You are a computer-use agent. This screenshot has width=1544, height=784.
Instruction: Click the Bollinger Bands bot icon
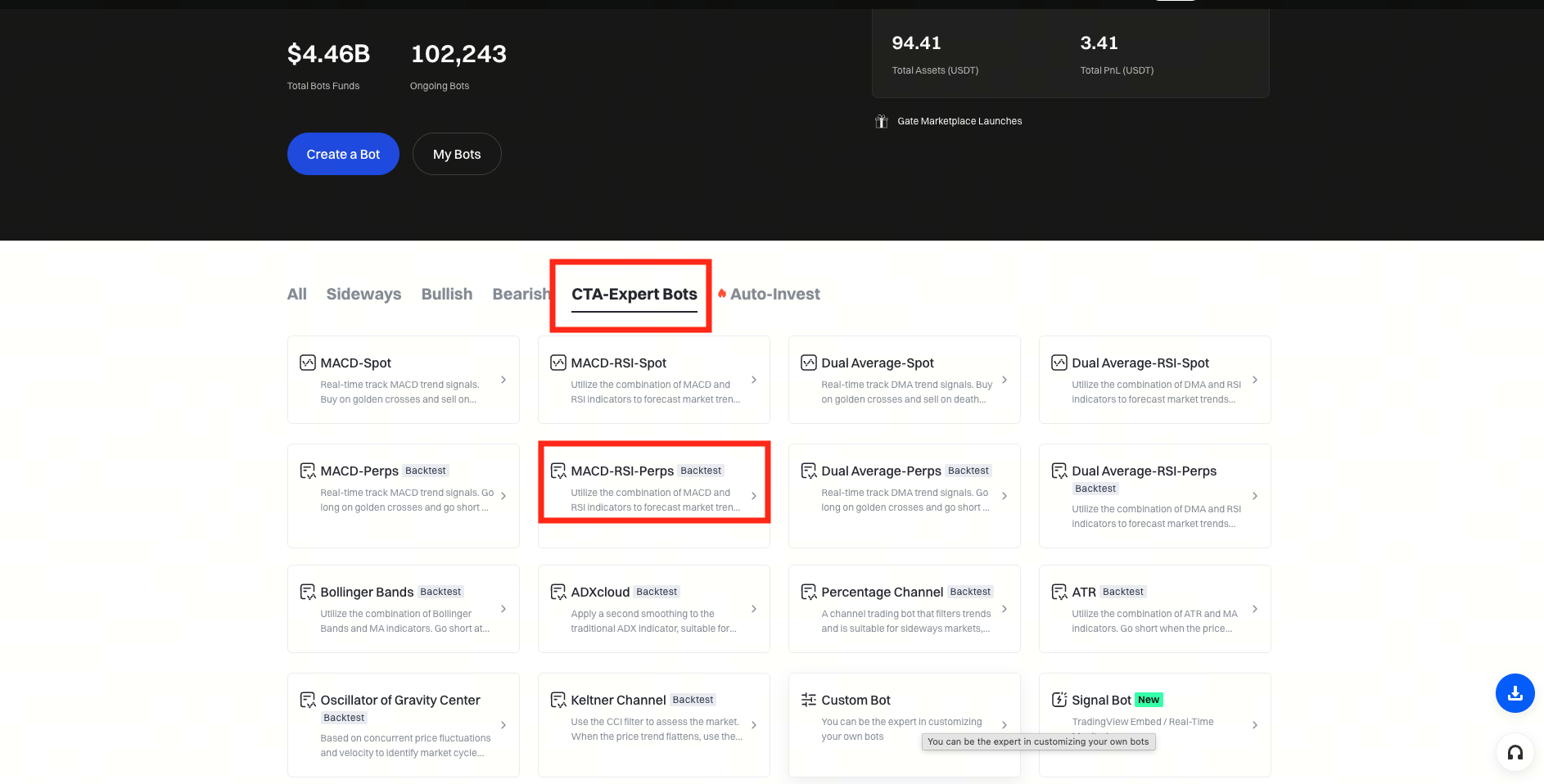pyautogui.click(x=308, y=592)
